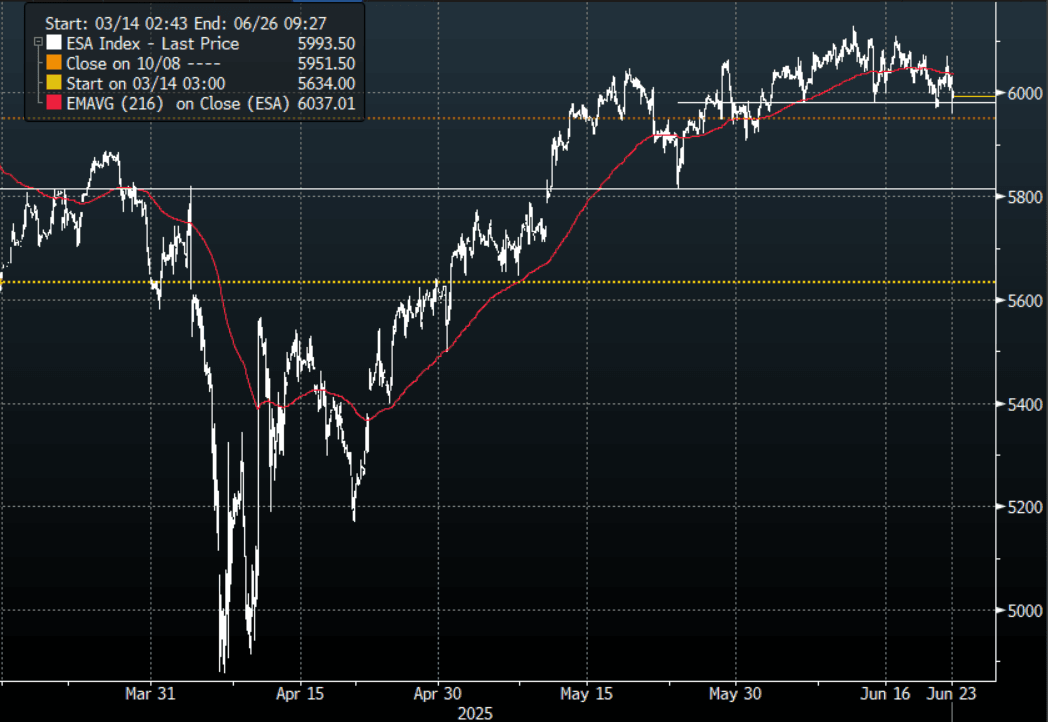Click the orange Close on 10/08 swatch
The height and width of the screenshot is (722, 1048).
(x=54, y=64)
